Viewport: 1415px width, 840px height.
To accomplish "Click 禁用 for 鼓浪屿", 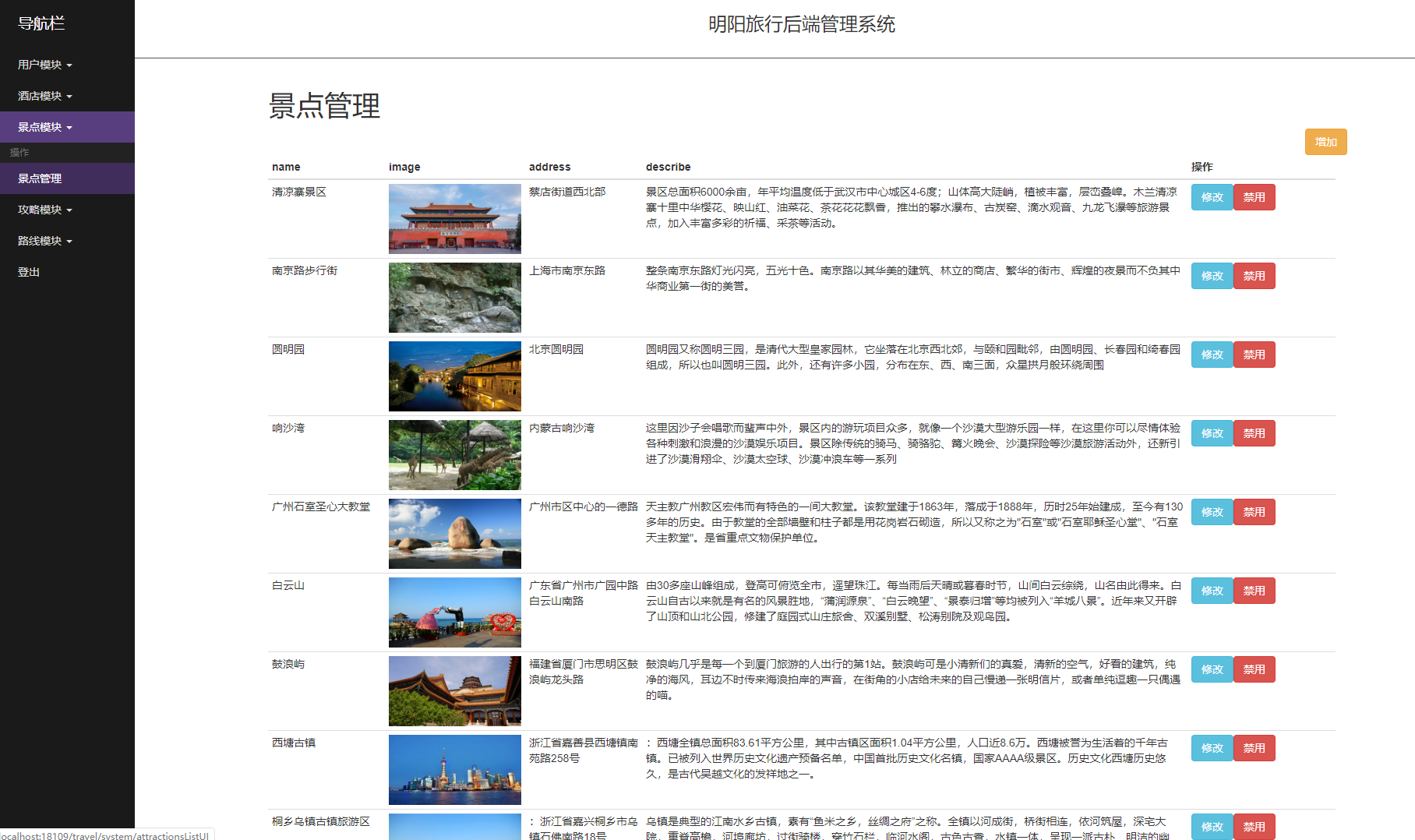I will (1254, 669).
